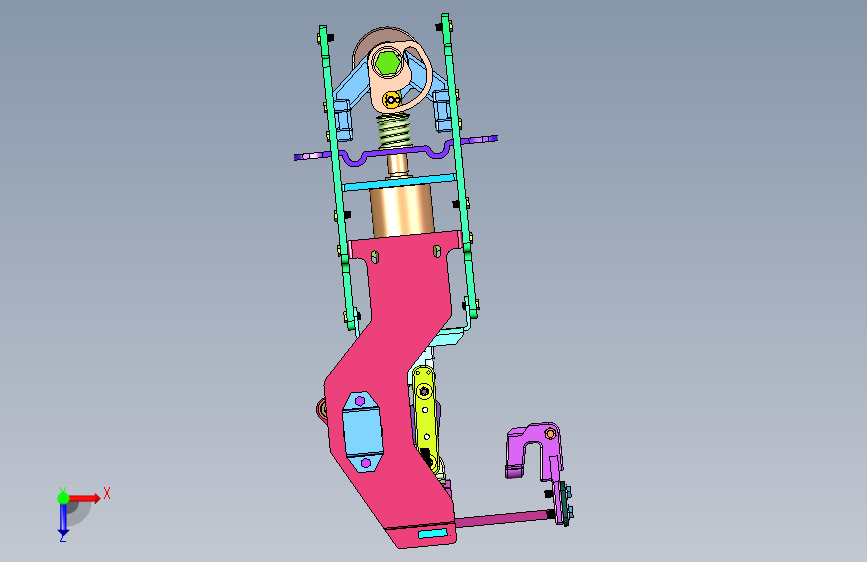Select the right green vertical rail
This screenshot has width=867, height=562.
click(460, 166)
